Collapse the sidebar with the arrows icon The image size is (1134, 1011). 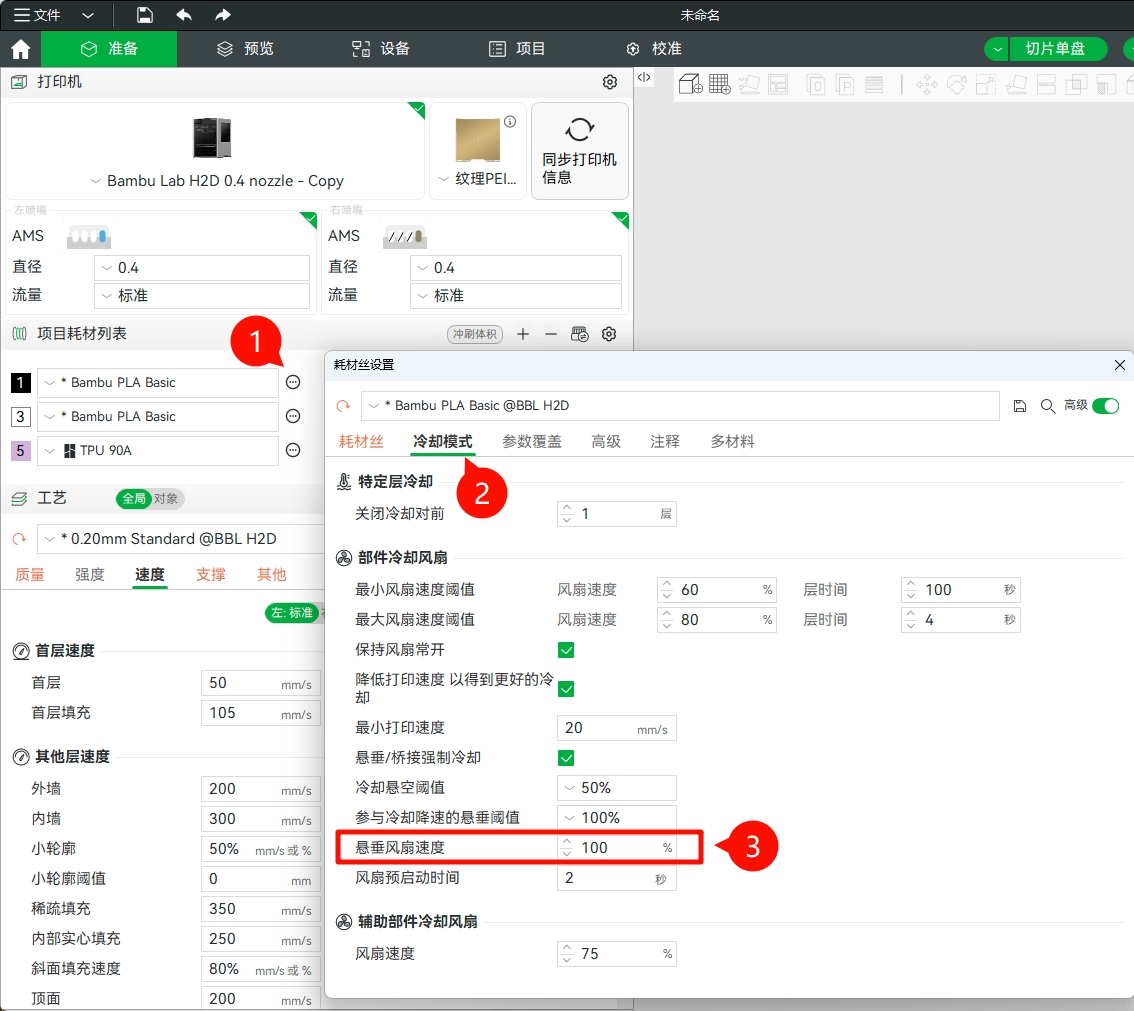click(644, 77)
